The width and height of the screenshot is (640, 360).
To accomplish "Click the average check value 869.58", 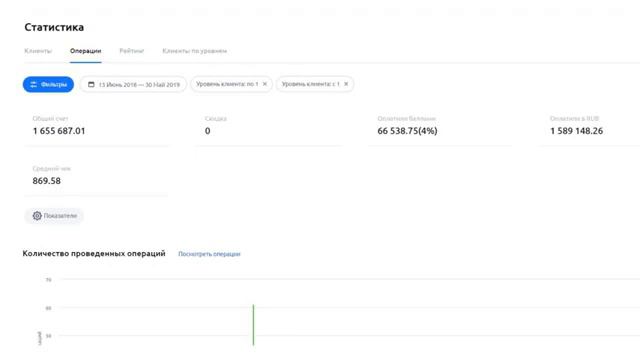I will (47, 181).
